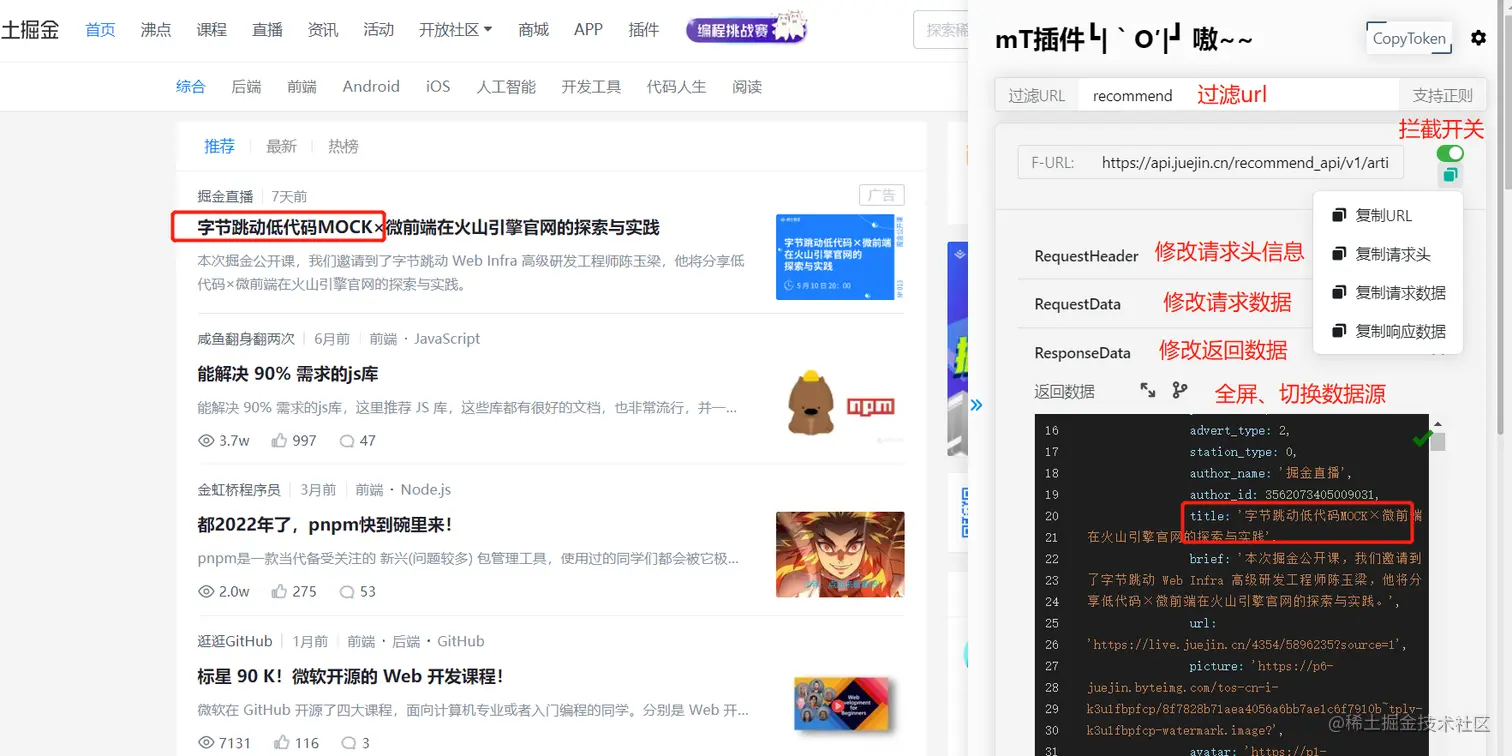
Task: Click the like icon showing 275
Action: point(279,591)
